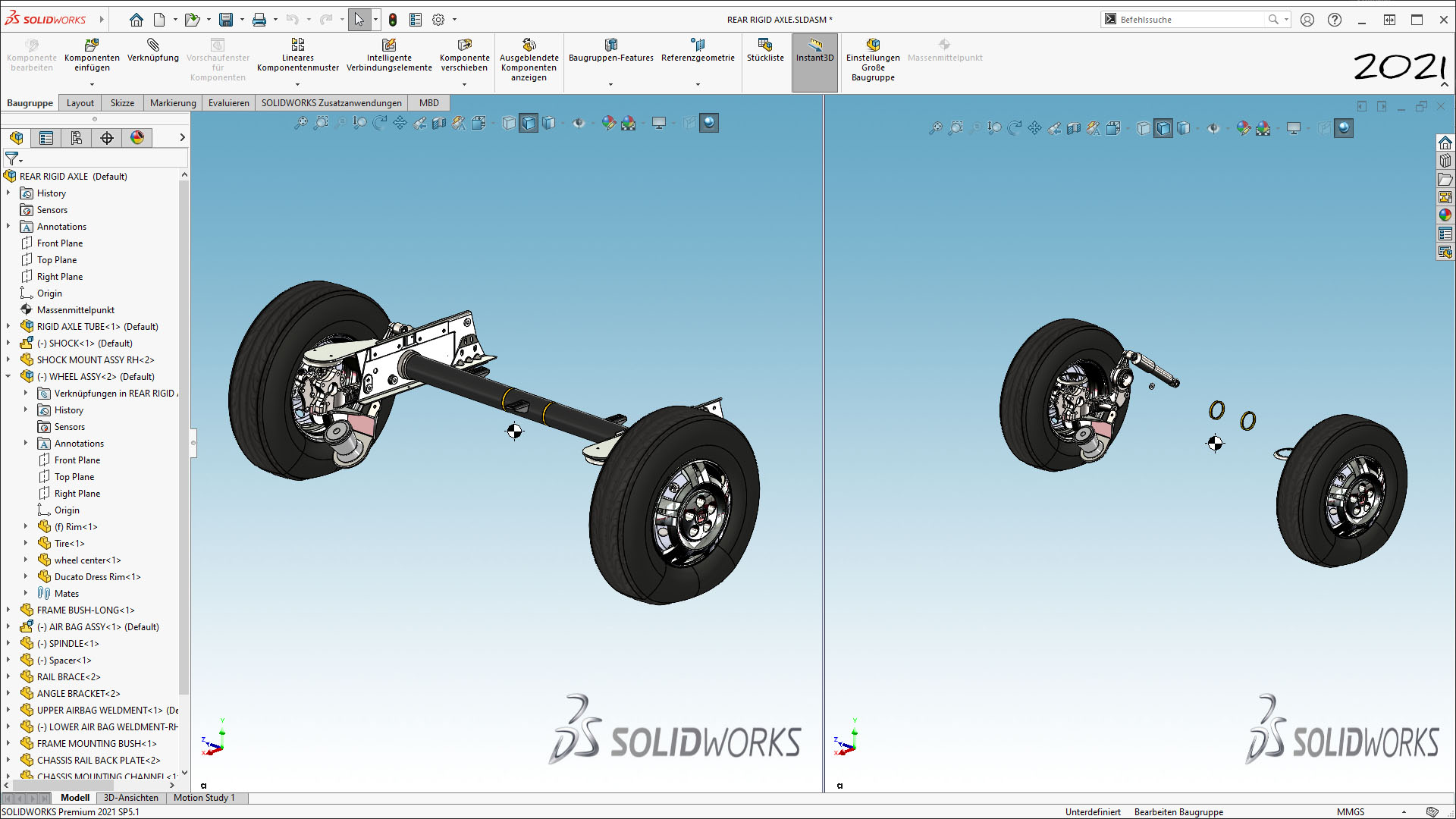The height and width of the screenshot is (819, 1456).
Task: Open the Komponenten einfügen dropdown arrow
Action: 92,84
